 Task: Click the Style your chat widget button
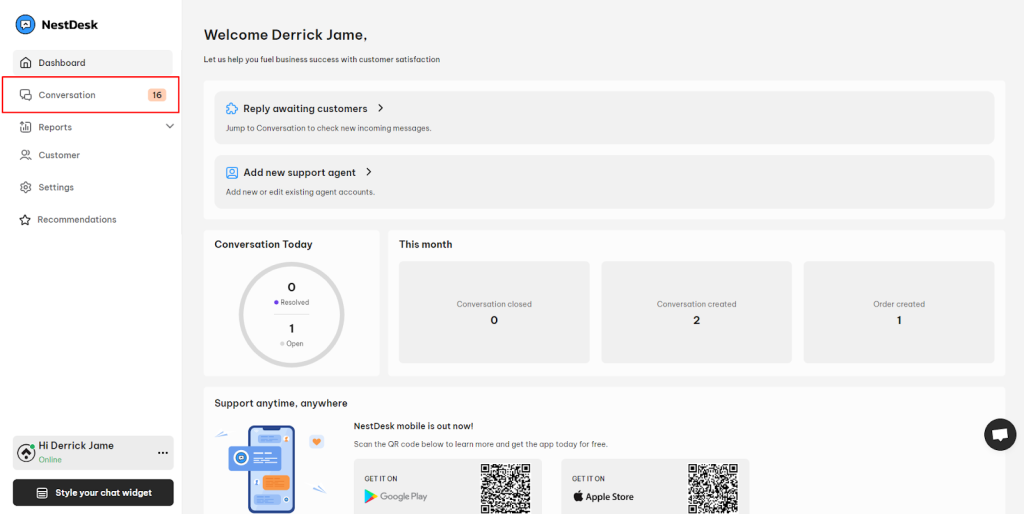coord(93,492)
